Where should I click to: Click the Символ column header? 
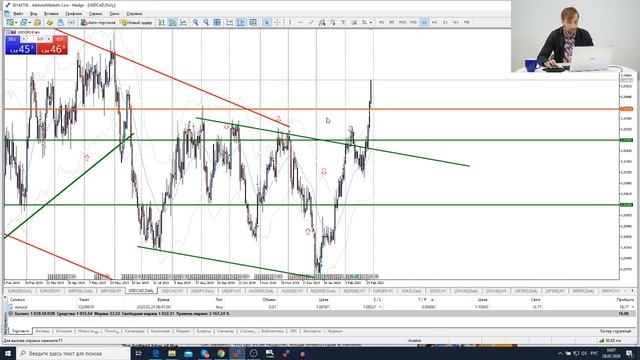click(x=18, y=300)
